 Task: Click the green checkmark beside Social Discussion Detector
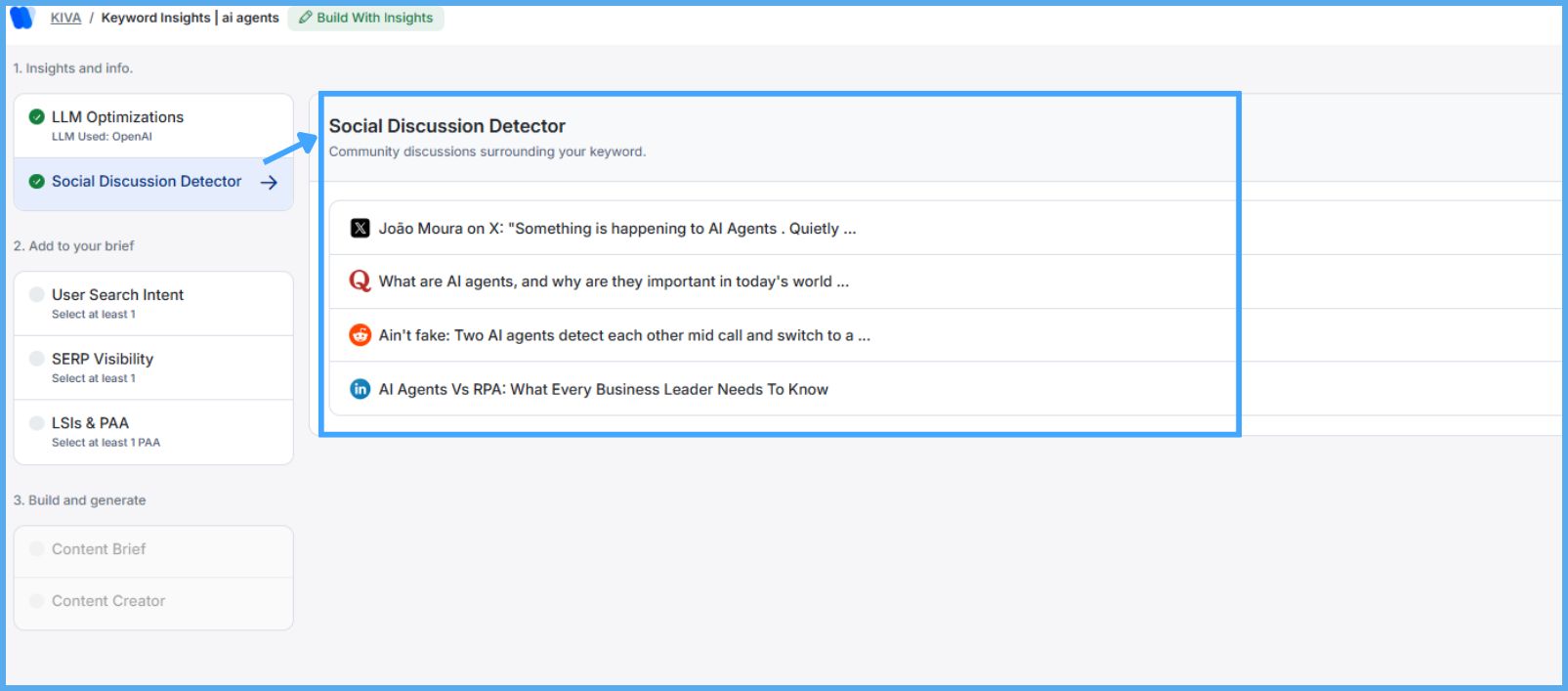click(x=36, y=181)
